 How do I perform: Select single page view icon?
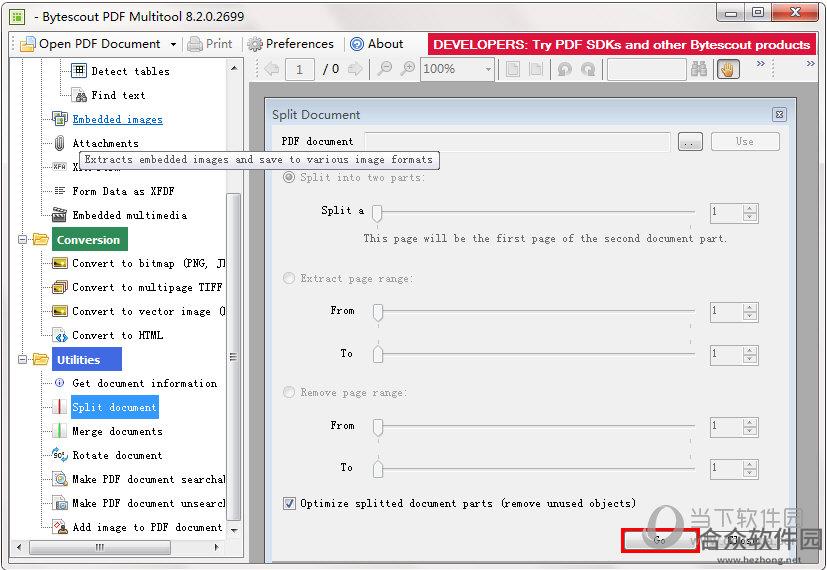pyautogui.click(x=513, y=69)
